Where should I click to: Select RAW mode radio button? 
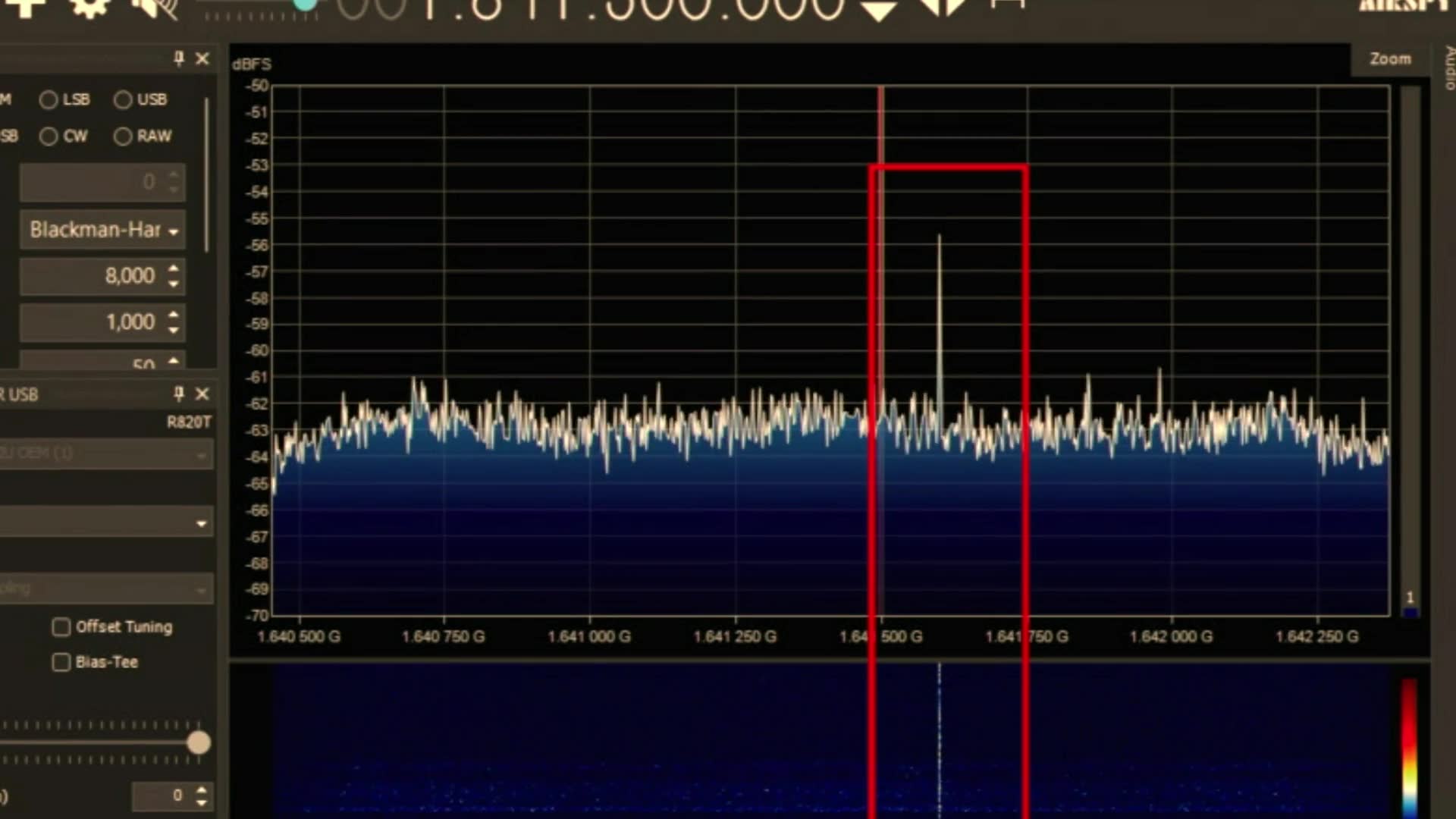coord(123,136)
